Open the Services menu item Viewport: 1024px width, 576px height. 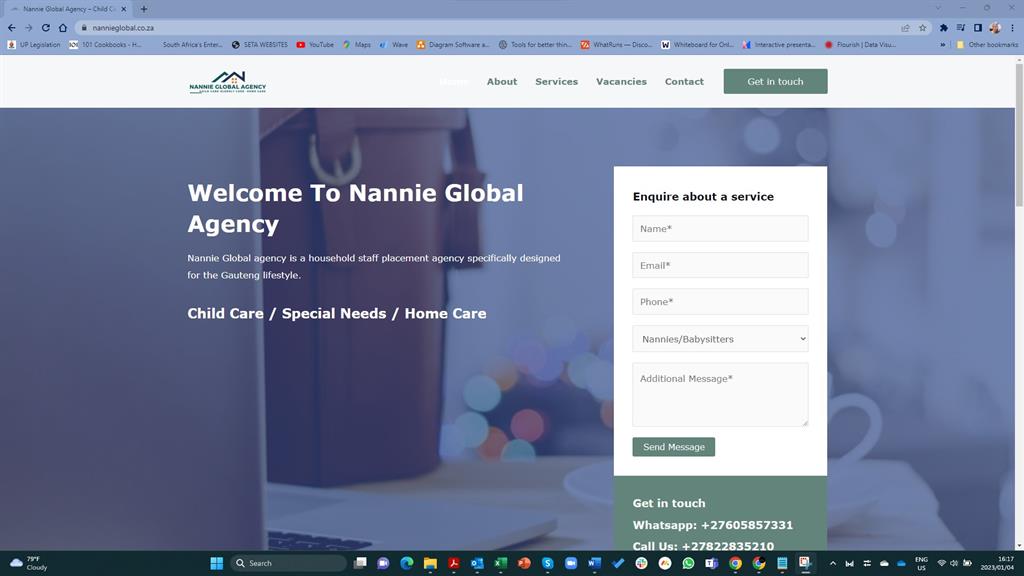556,82
